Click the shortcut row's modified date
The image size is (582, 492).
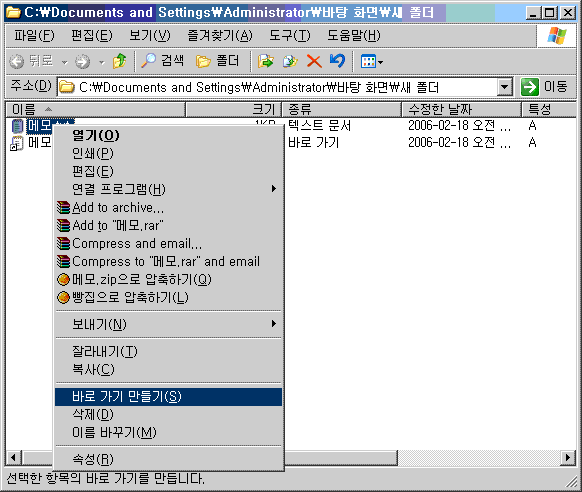click(x=459, y=142)
